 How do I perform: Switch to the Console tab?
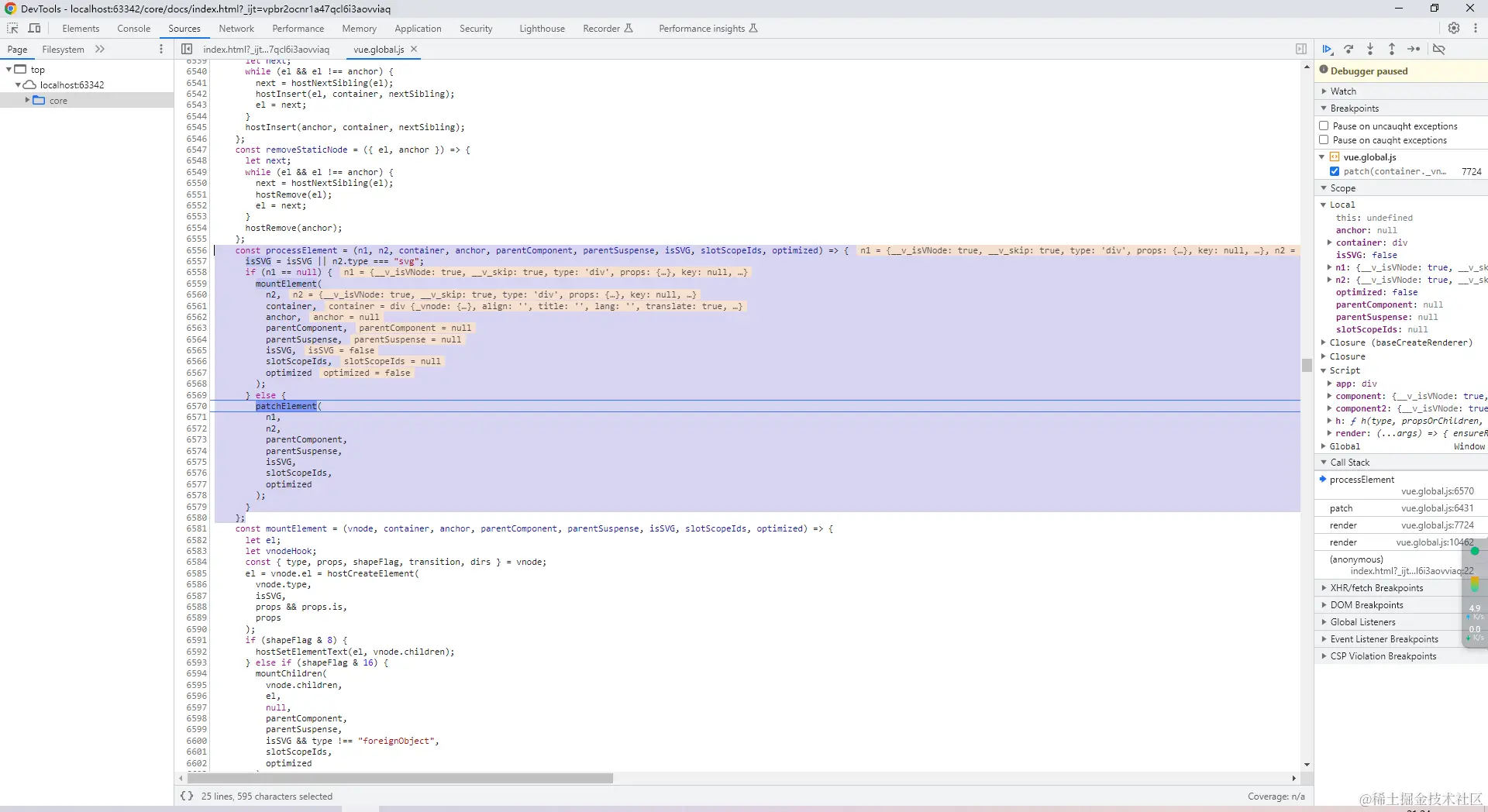point(134,29)
